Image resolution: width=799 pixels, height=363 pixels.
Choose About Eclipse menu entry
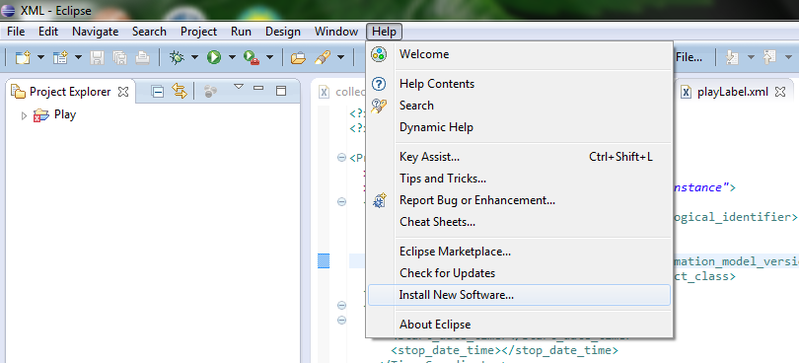pyautogui.click(x=519, y=324)
